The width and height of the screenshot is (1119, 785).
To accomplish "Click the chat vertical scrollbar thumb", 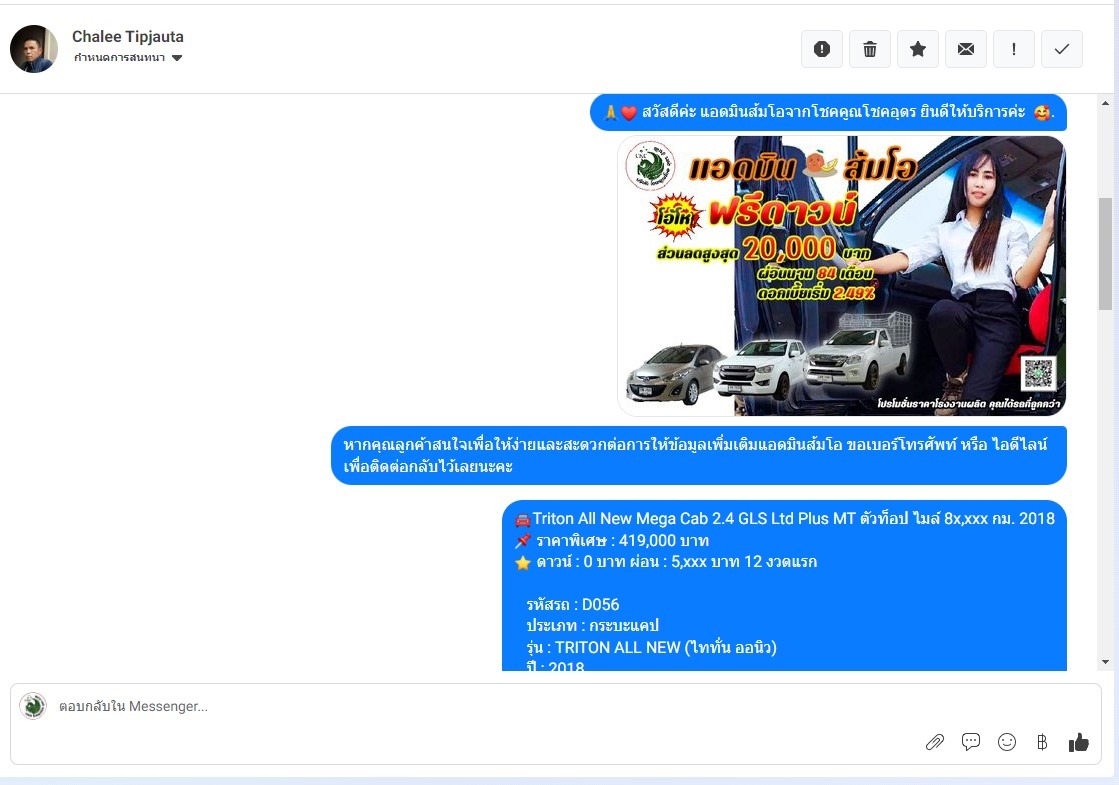I will (1105, 253).
